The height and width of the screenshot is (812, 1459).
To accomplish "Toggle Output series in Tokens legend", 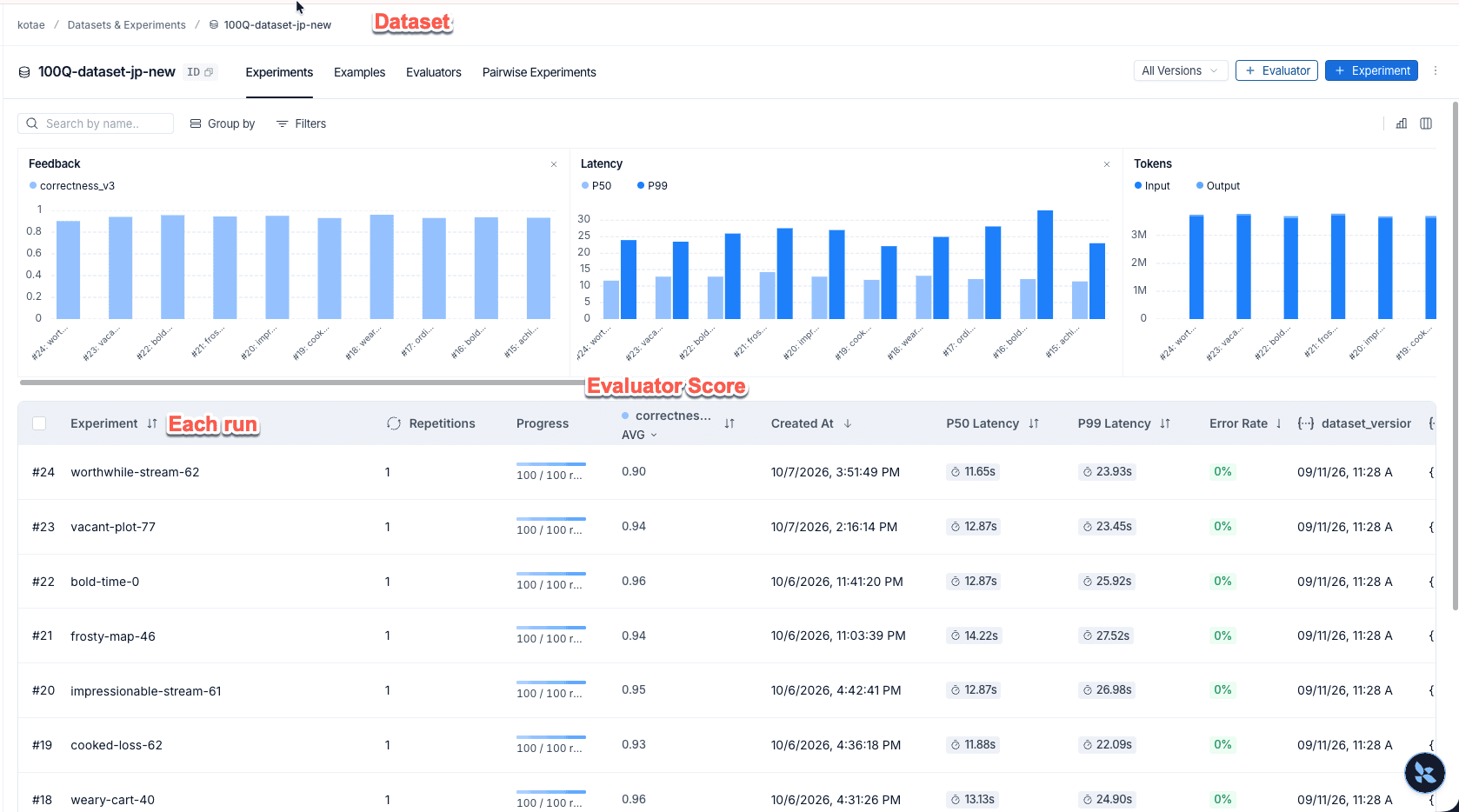I will tap(1217, 186).
